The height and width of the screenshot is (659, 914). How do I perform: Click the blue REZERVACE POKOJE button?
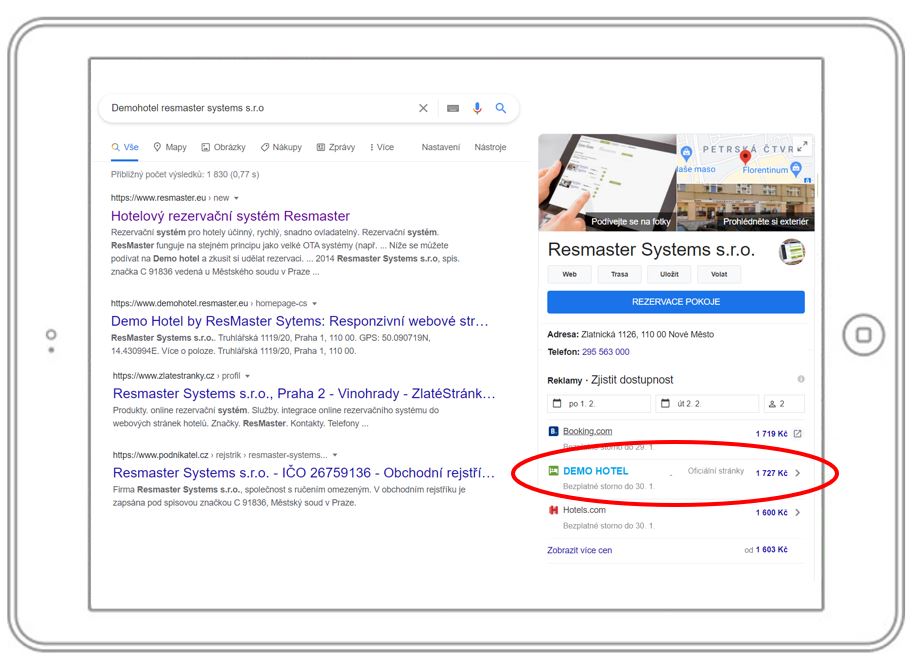pyautogui.click(x=676, y=302)
